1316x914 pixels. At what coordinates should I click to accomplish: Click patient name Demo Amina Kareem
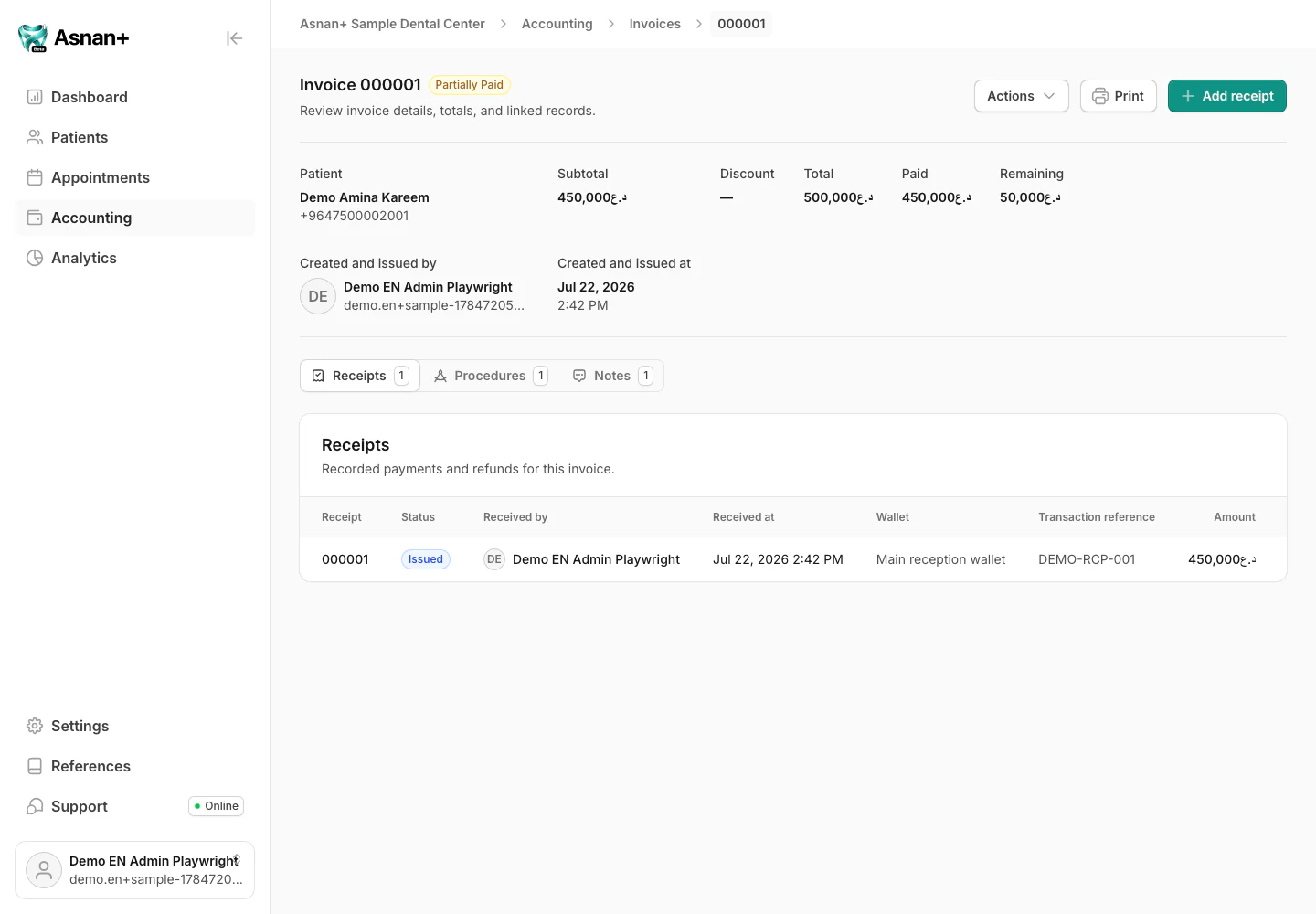(365, 197)
